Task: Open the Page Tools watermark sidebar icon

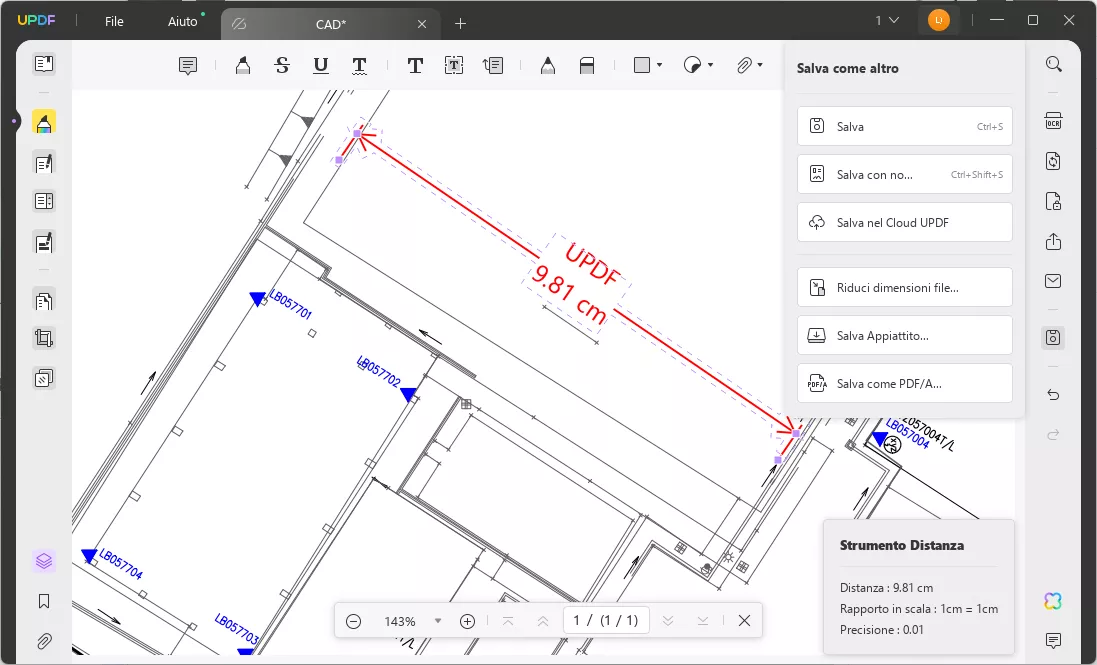Action: [43, 378]
